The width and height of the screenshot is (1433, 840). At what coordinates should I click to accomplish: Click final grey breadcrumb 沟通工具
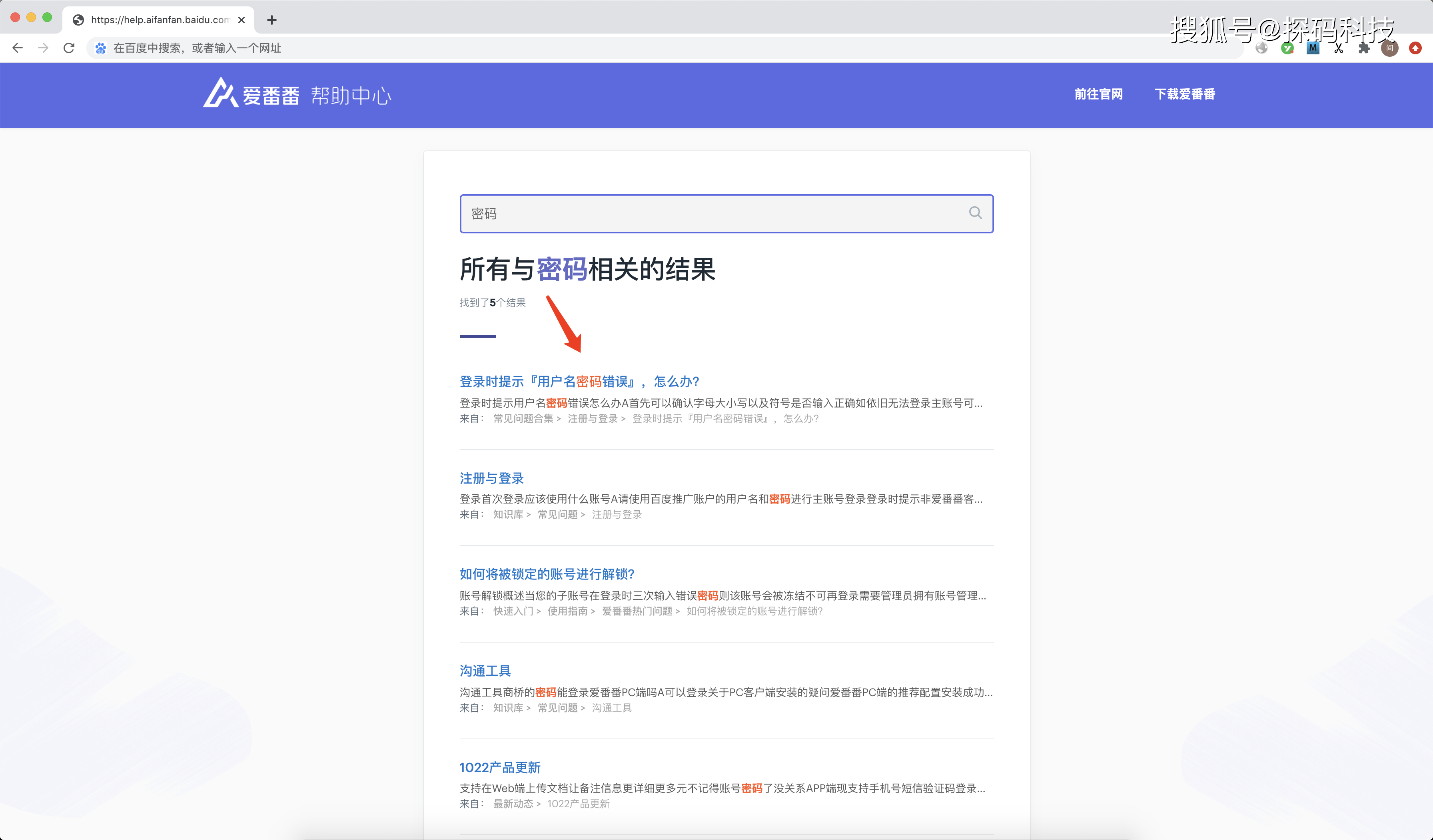(612, 708)
